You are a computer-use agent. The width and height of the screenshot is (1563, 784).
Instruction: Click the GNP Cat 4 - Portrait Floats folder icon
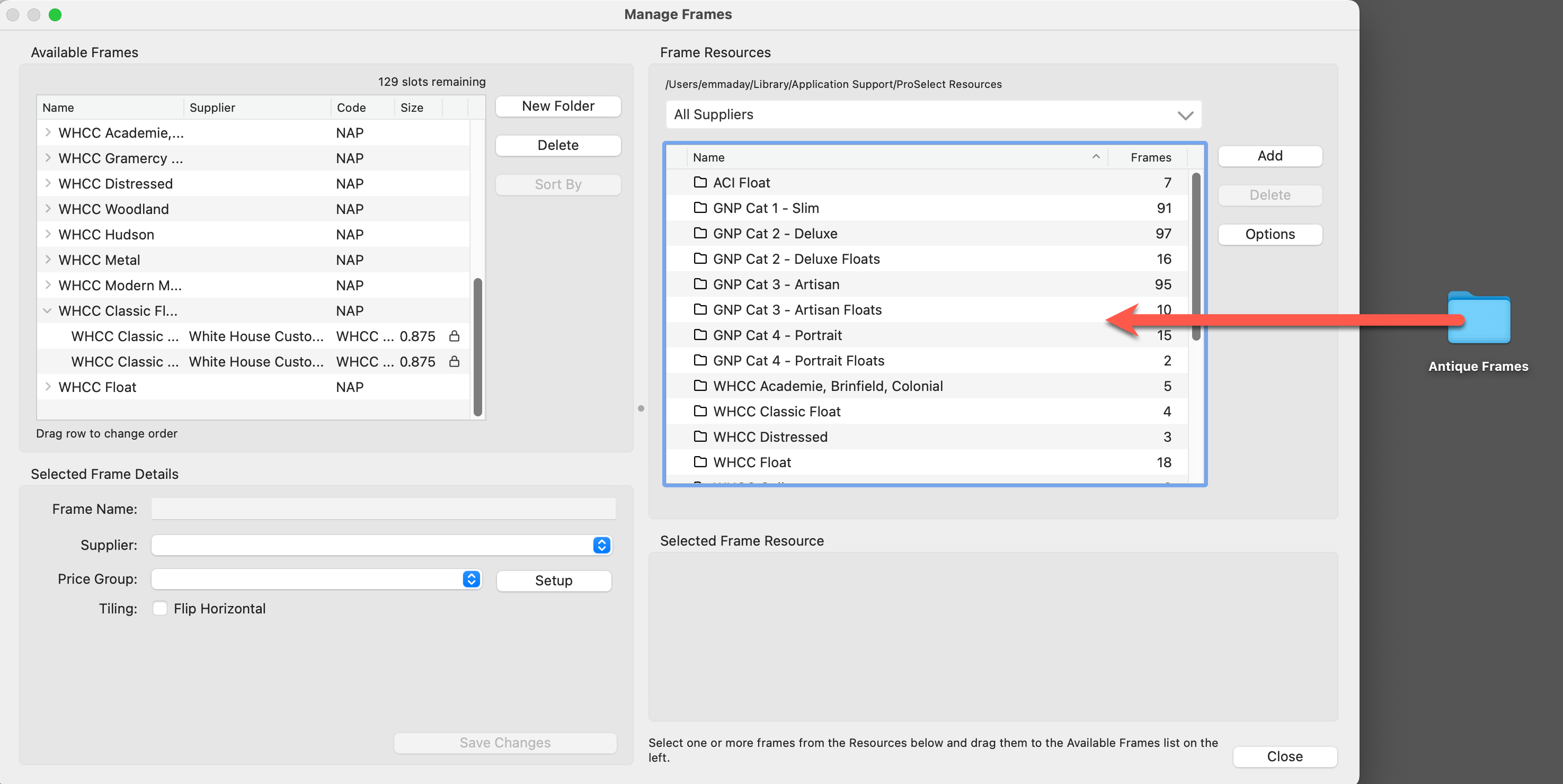tap(700, 360)
